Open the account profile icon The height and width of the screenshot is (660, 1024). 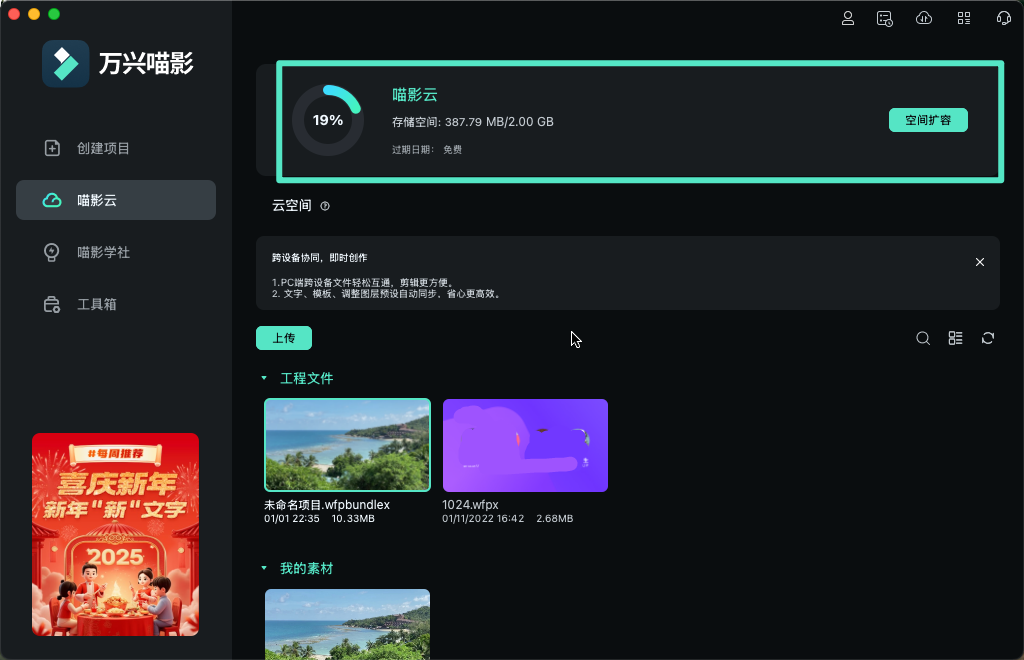[848, 17]
